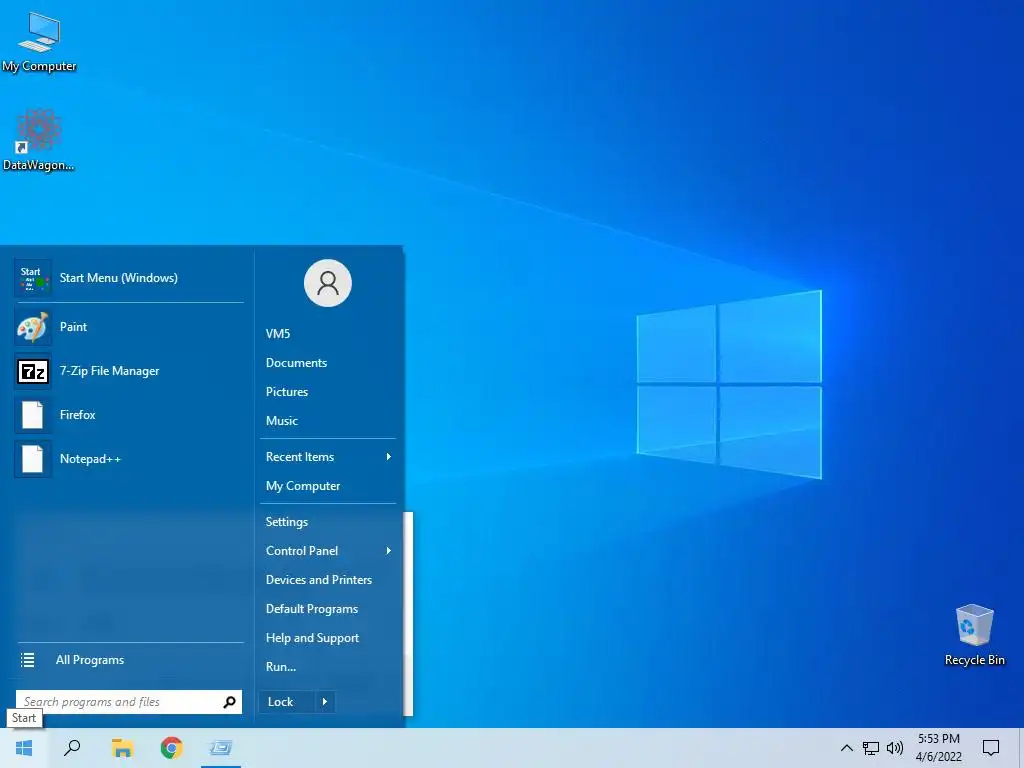Click the volume speaker tray icon
Image resolution: width=1024 pixels, height=768 pixels.
pos(895,748)
